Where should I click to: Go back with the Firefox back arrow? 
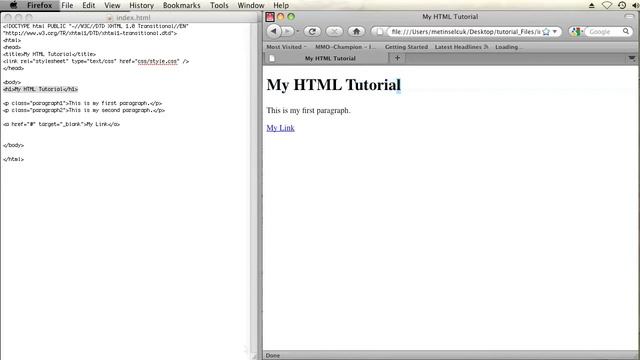pos(274,31)
